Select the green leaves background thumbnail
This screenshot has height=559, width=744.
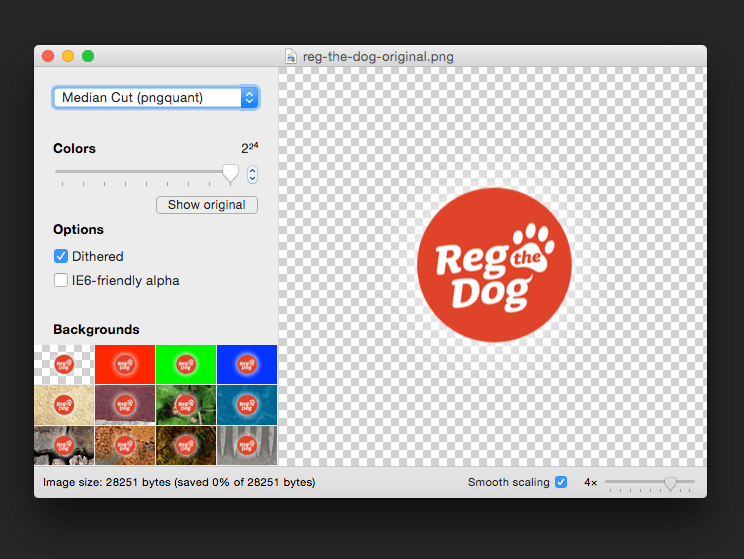click(x=186, y=405)
